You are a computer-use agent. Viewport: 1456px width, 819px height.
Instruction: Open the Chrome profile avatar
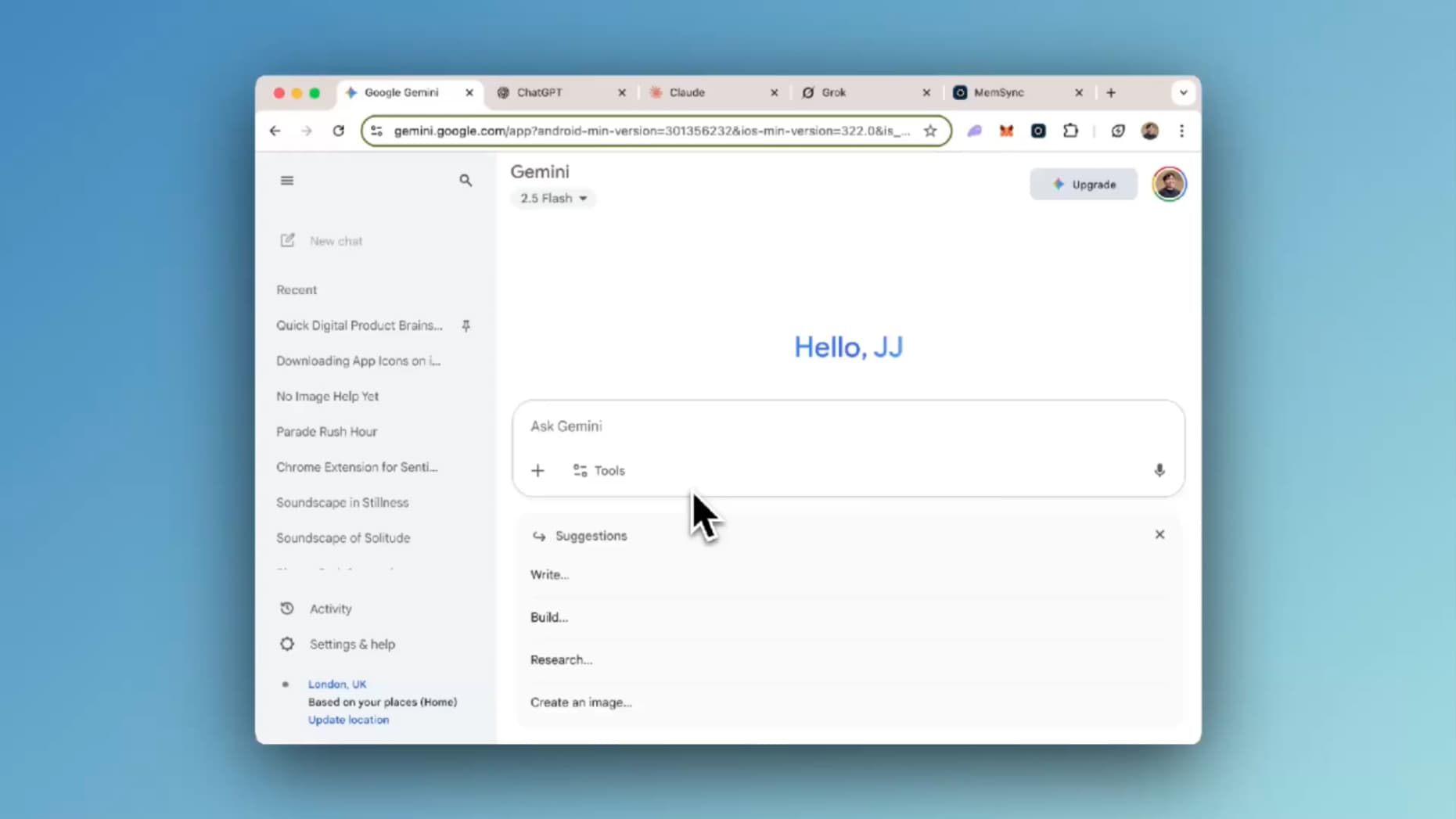pyautogui.click(x=1149, y=131)
